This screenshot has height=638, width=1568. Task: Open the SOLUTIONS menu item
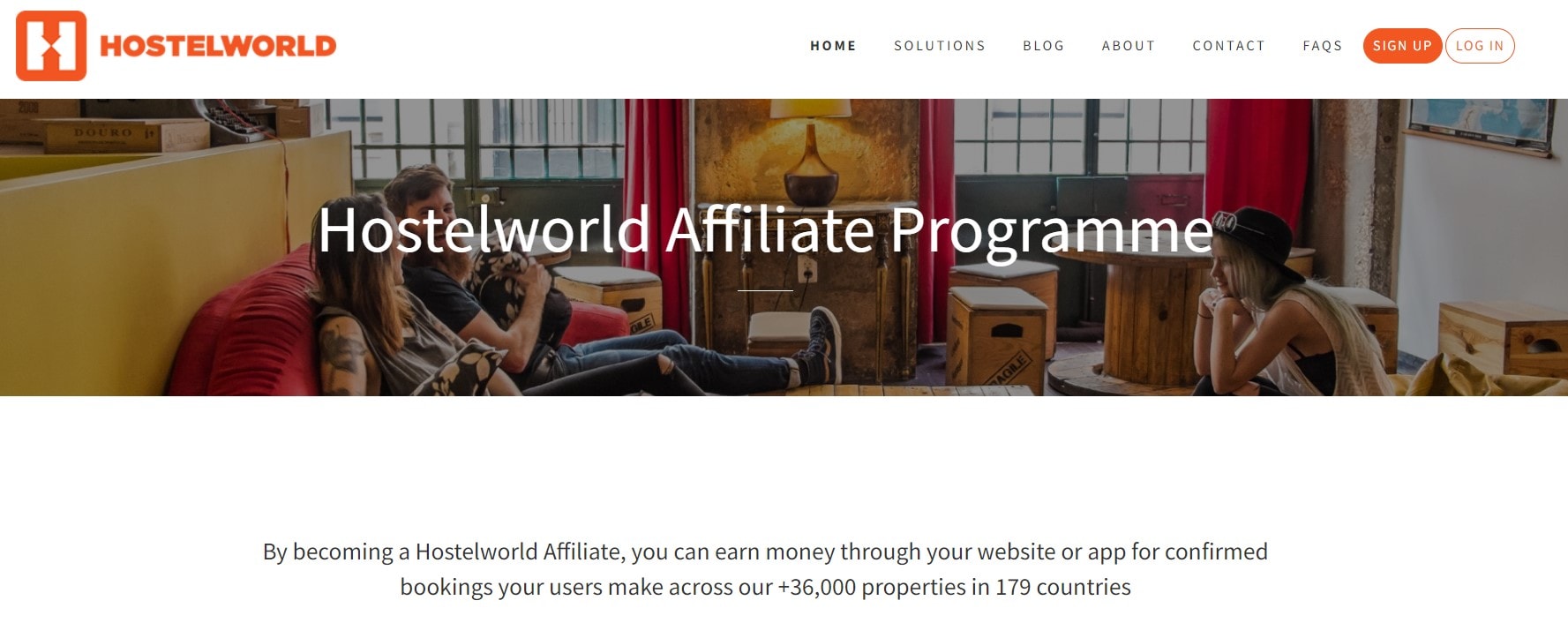[940, 46]
